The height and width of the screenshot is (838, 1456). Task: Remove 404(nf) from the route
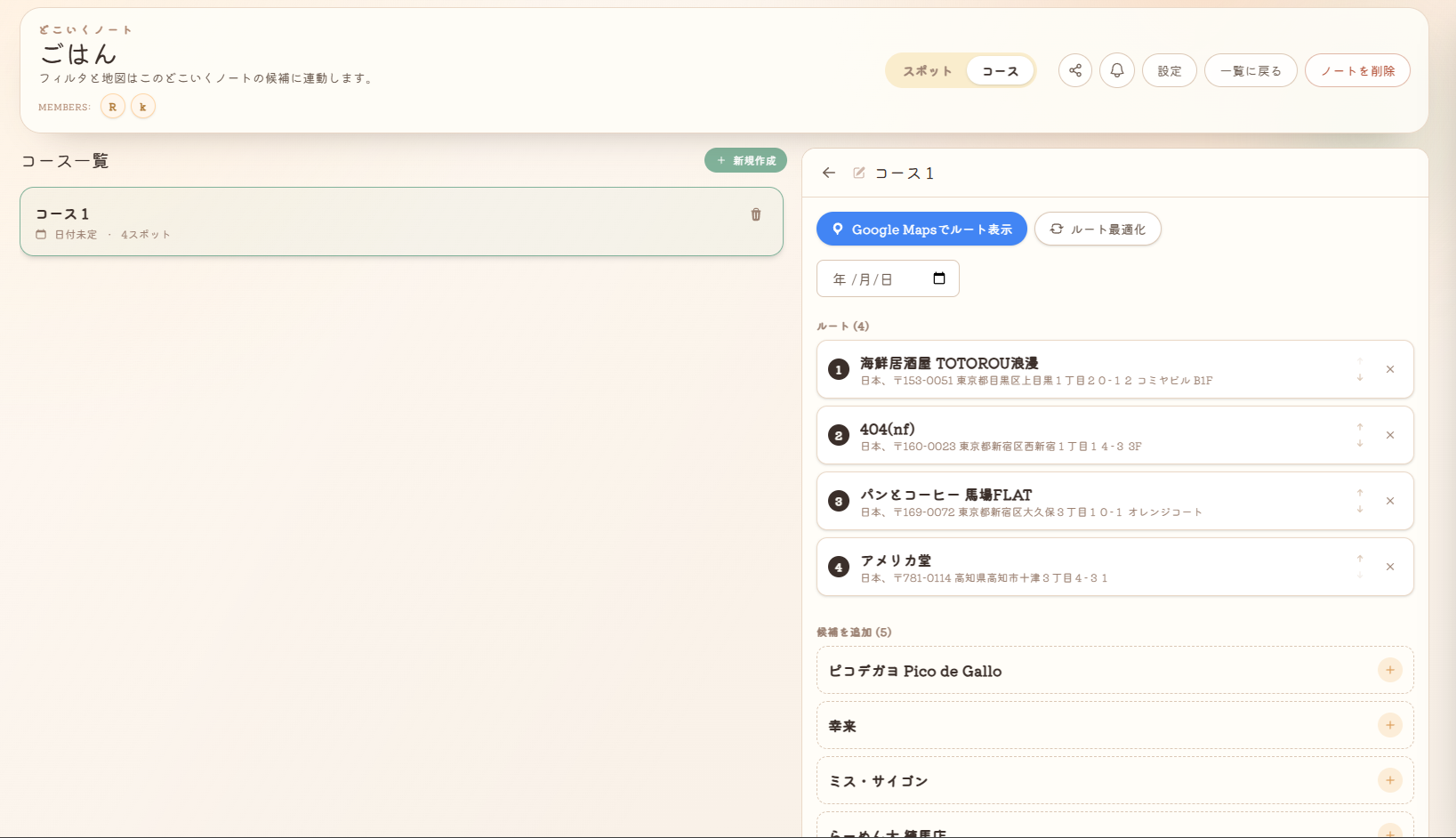[1389, 435]
